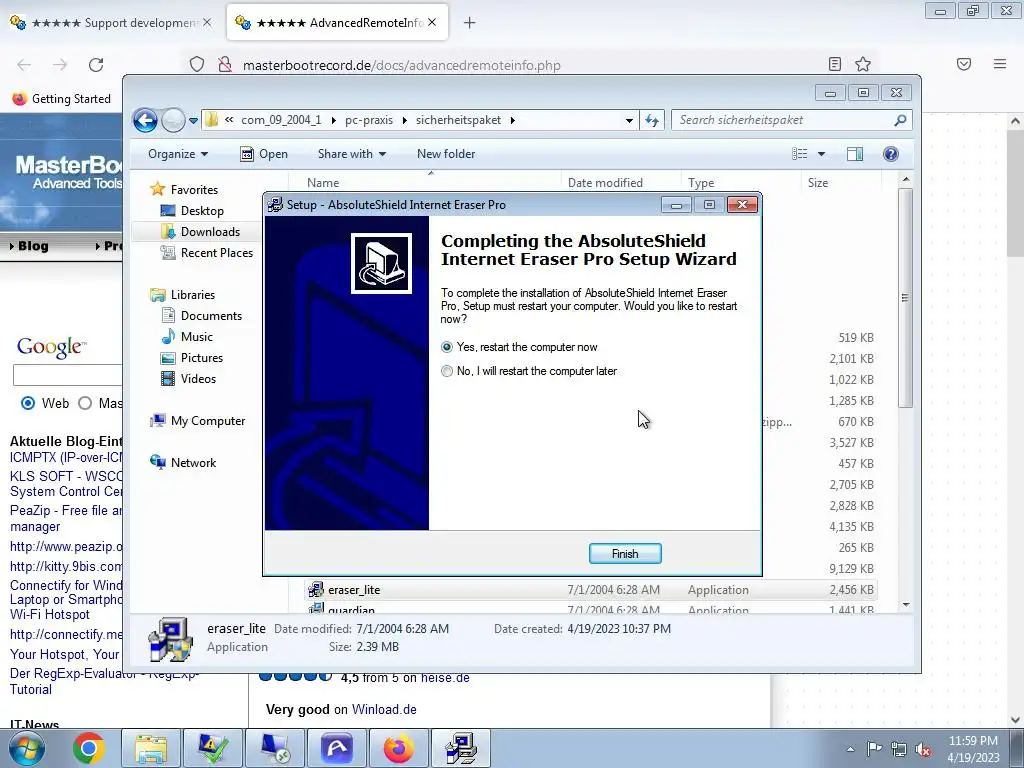Open the Blog menu on website
This screenshot has width=1024, height=768.
click(29, 246)
